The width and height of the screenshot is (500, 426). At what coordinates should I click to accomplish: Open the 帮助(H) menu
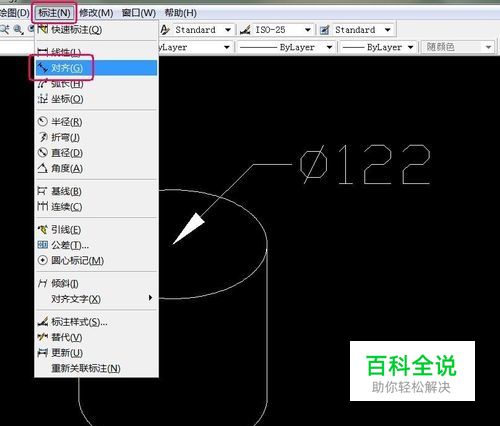(x=180, y=13)
